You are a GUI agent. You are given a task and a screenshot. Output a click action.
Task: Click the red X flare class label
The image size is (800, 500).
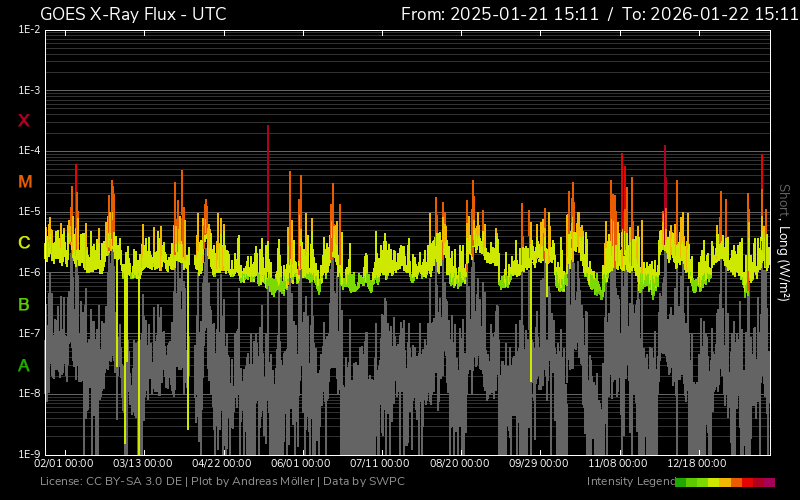coord(24,121)
